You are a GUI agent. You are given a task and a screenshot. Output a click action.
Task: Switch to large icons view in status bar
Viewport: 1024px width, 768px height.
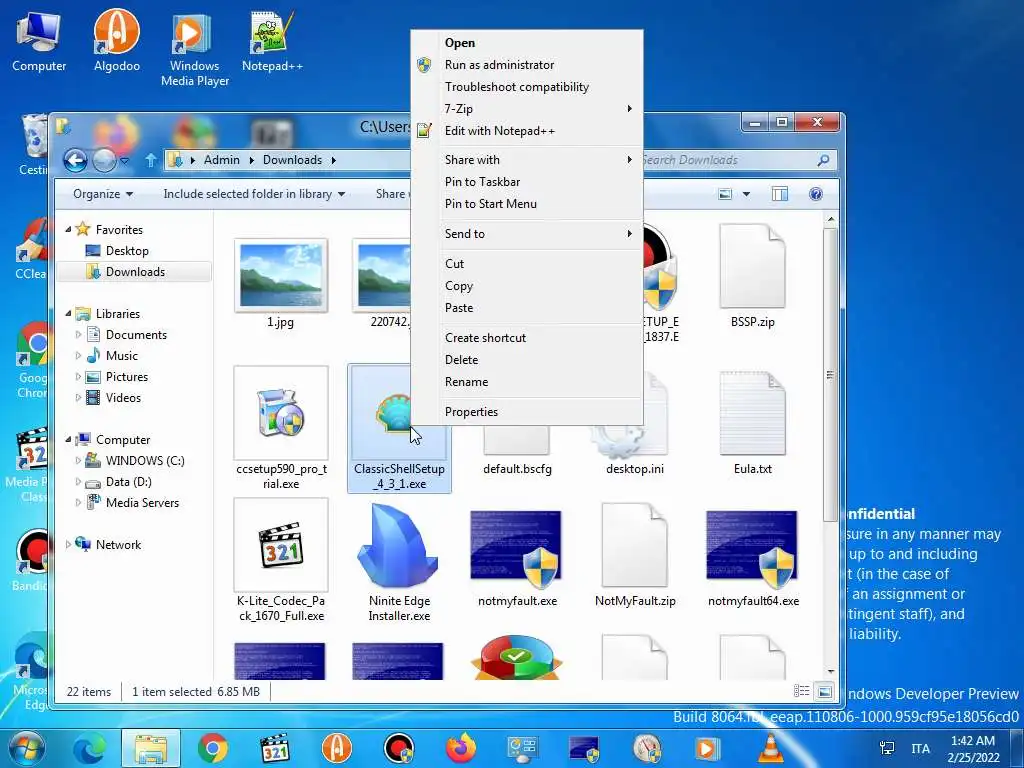825,691
